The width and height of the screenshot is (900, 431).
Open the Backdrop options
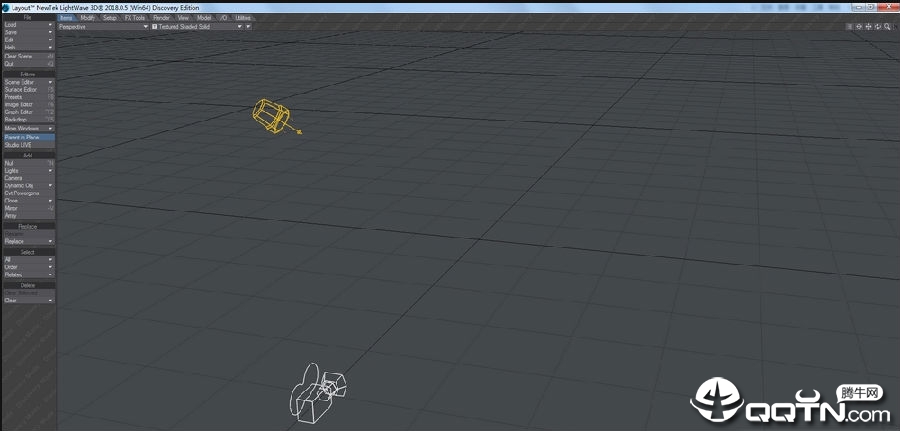(29, 119)
